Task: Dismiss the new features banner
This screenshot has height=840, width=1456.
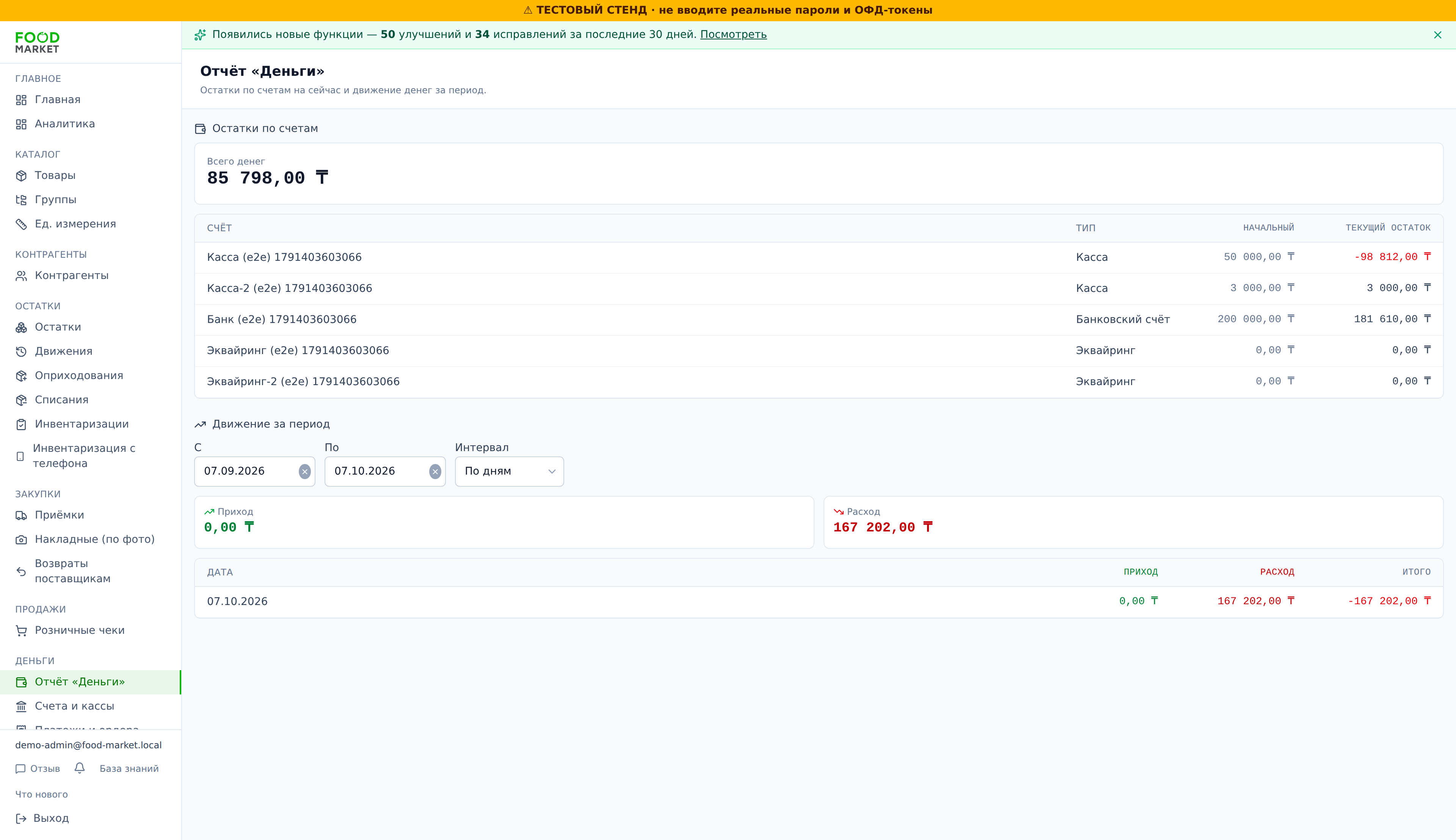Action: (1437, 34)
